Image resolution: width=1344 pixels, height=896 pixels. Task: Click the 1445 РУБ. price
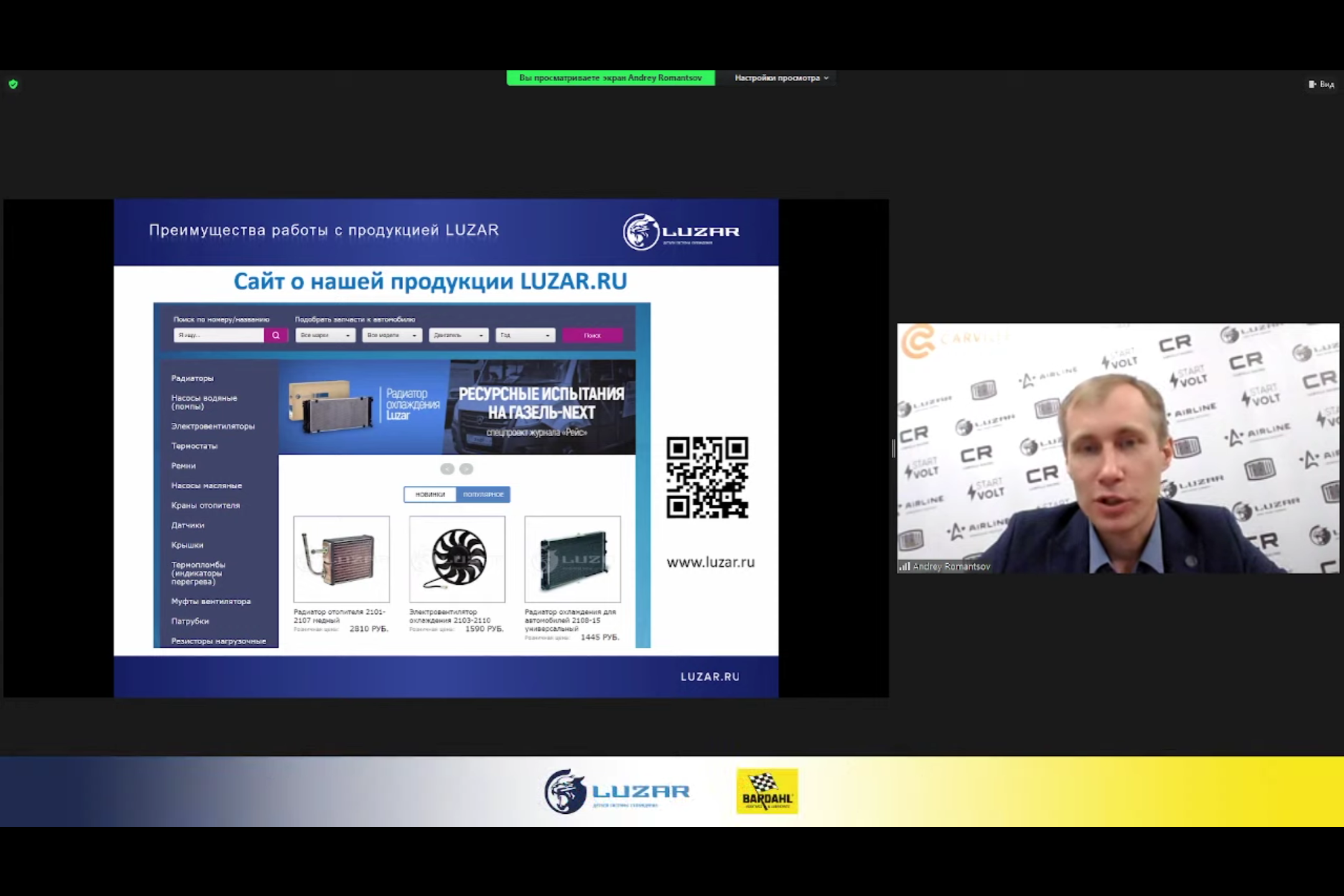point(600,637)
